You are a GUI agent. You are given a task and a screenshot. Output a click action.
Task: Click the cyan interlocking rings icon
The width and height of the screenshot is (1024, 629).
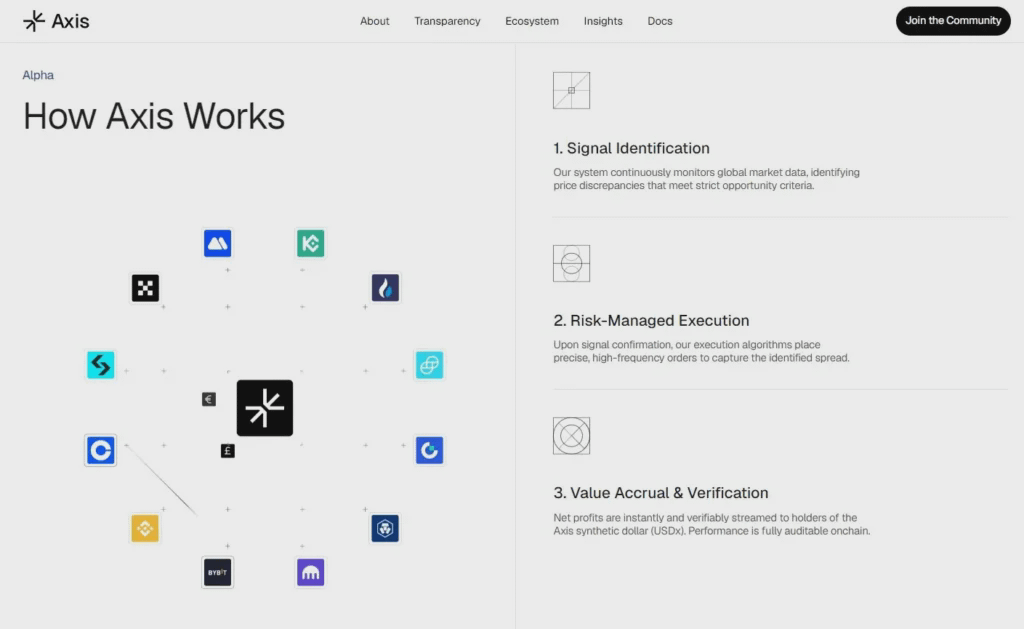click(429, 365)
